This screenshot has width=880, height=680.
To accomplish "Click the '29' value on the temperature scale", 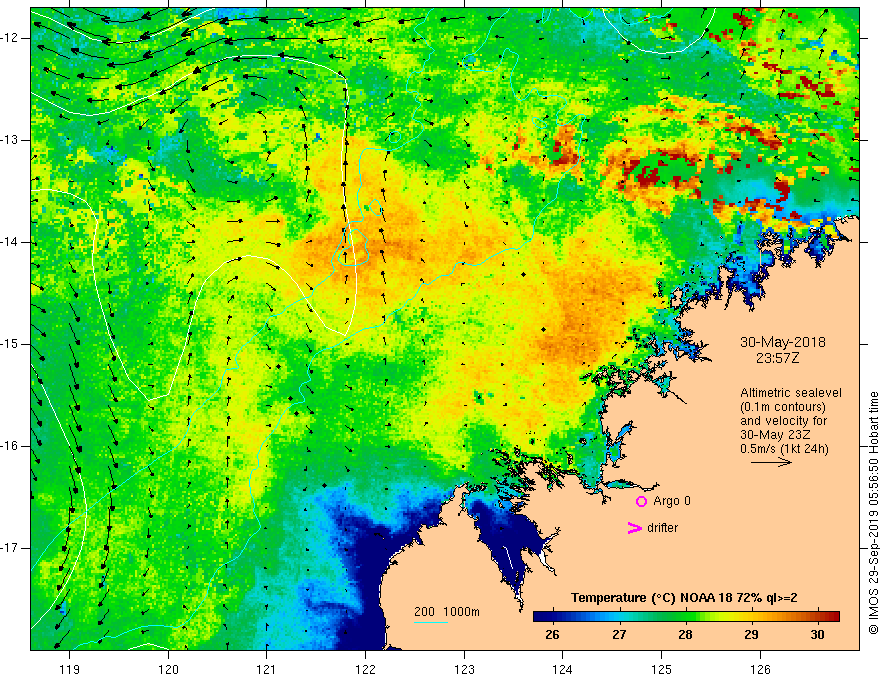I will click(x=751, y=635).
